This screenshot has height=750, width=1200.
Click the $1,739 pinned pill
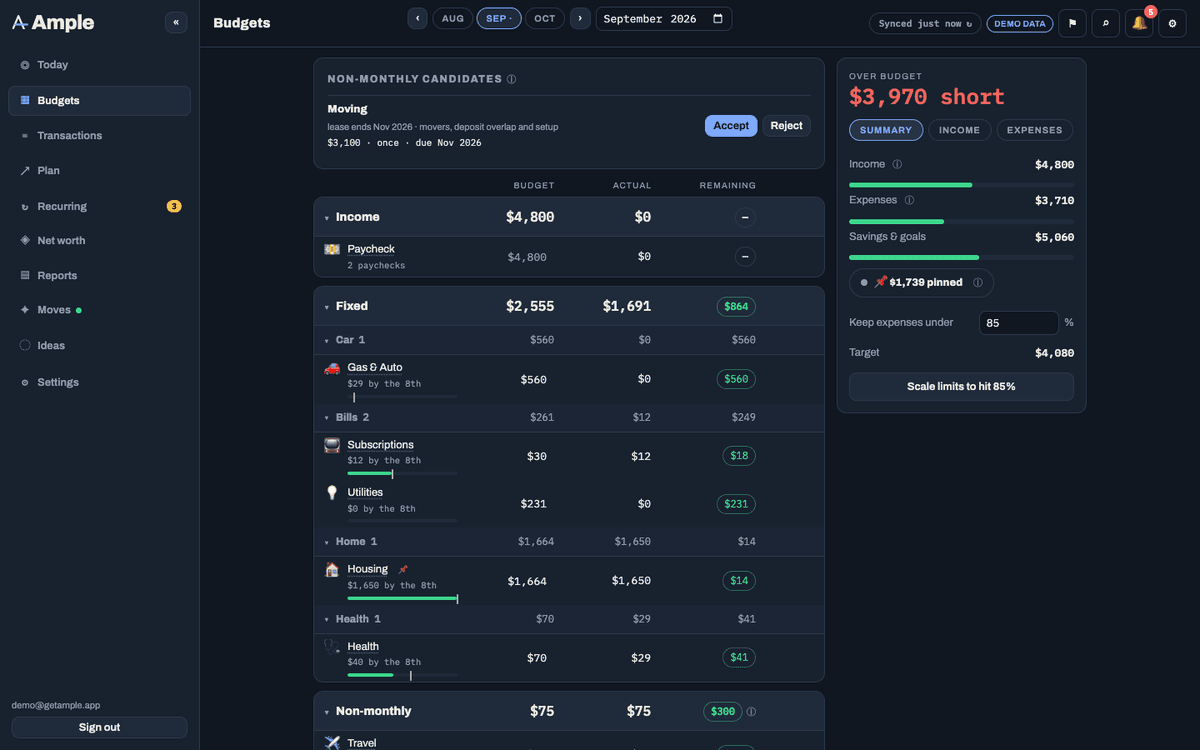coord(921,283)
